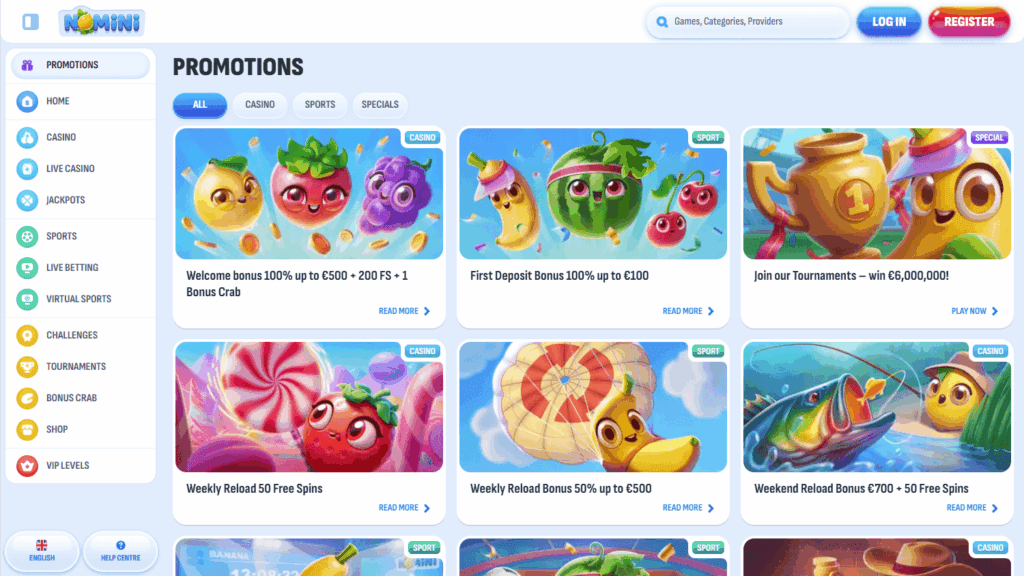Screen dimensions: 1024x576
Task: View VIP Levels crown icon
Action: pyautogui.click(x=27, y=466)
